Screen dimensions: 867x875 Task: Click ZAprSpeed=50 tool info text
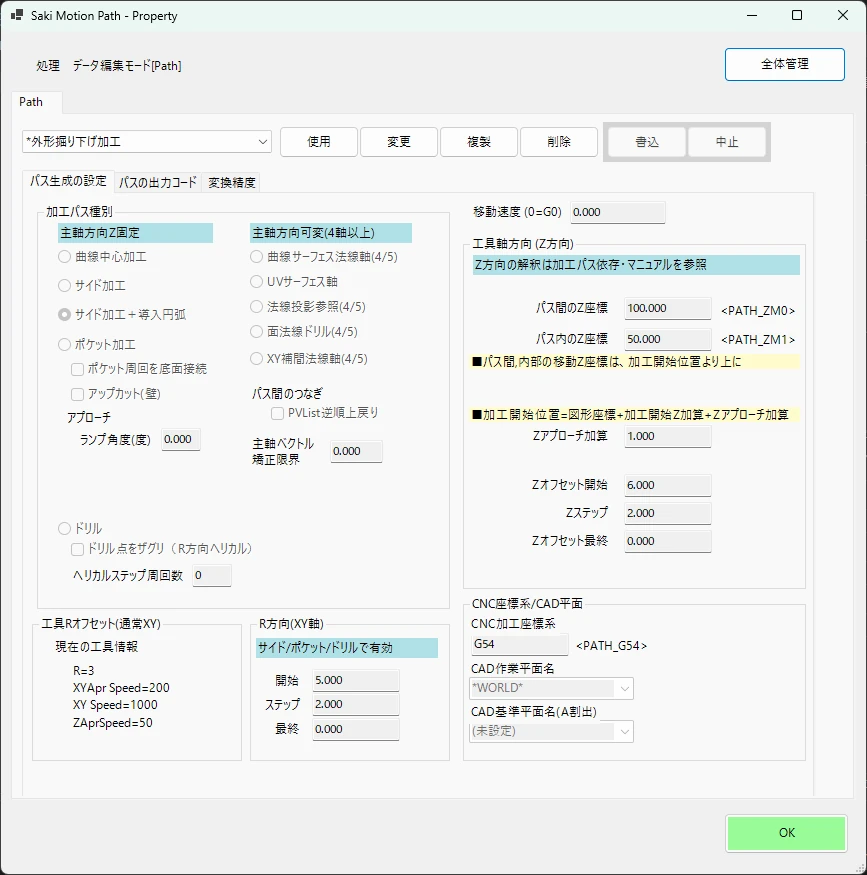pyautogui.click(x=112, y=723)
